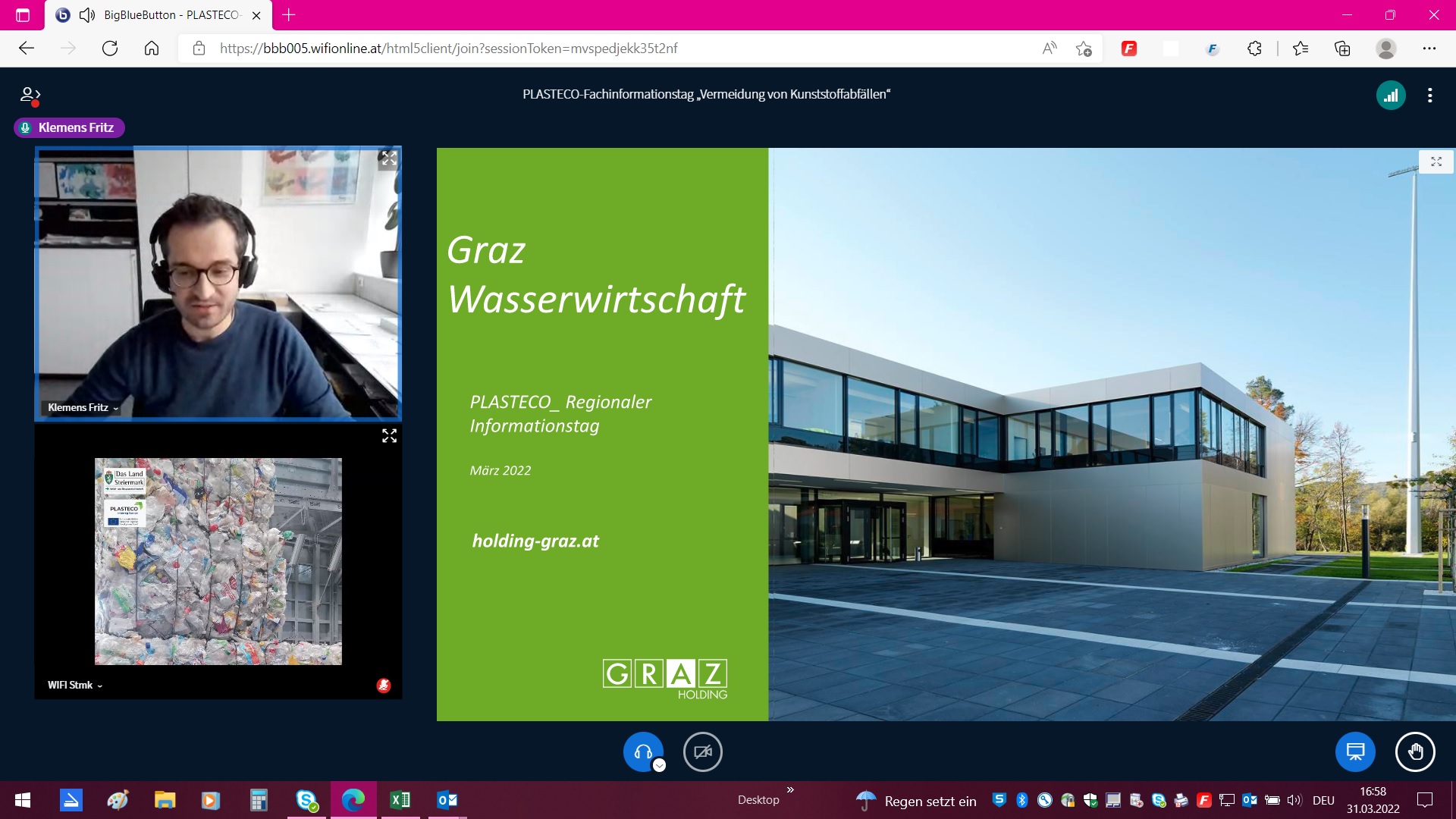
Task: Click the browser address bar URL
Action: click(448, 49)
